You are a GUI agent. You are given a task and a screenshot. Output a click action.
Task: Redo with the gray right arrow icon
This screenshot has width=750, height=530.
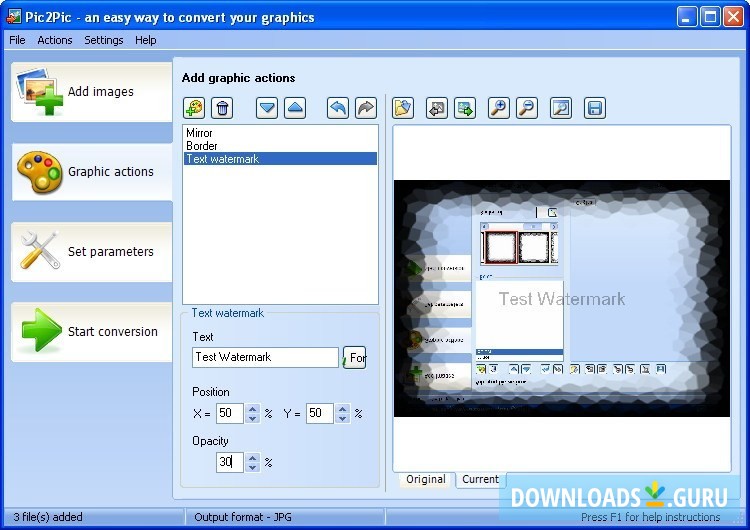[x=366, y=108]
